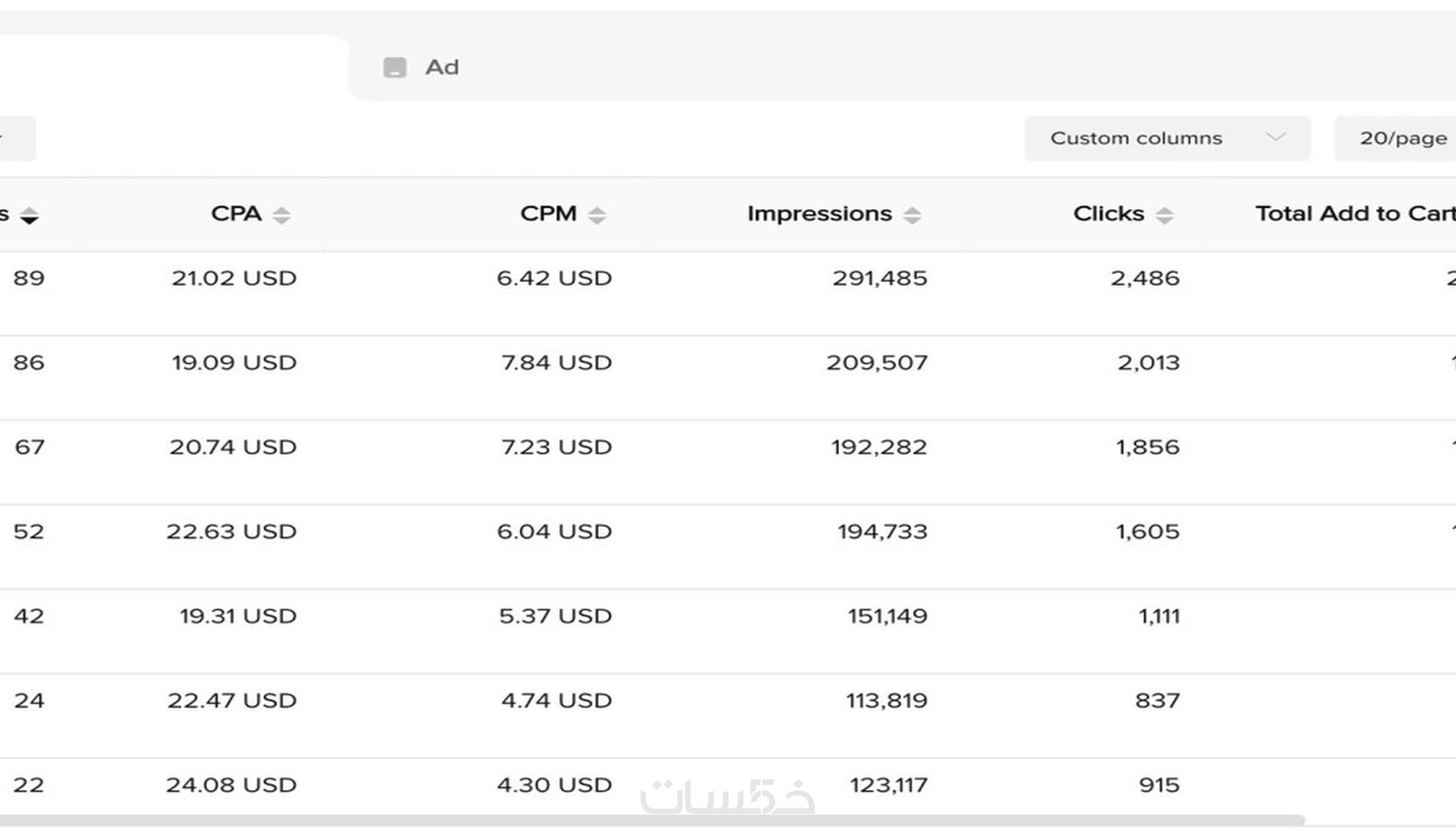Screen dimensions: 1456x831
Task: Sort by CPA using its sort arrows
Action: coord(282,215)
